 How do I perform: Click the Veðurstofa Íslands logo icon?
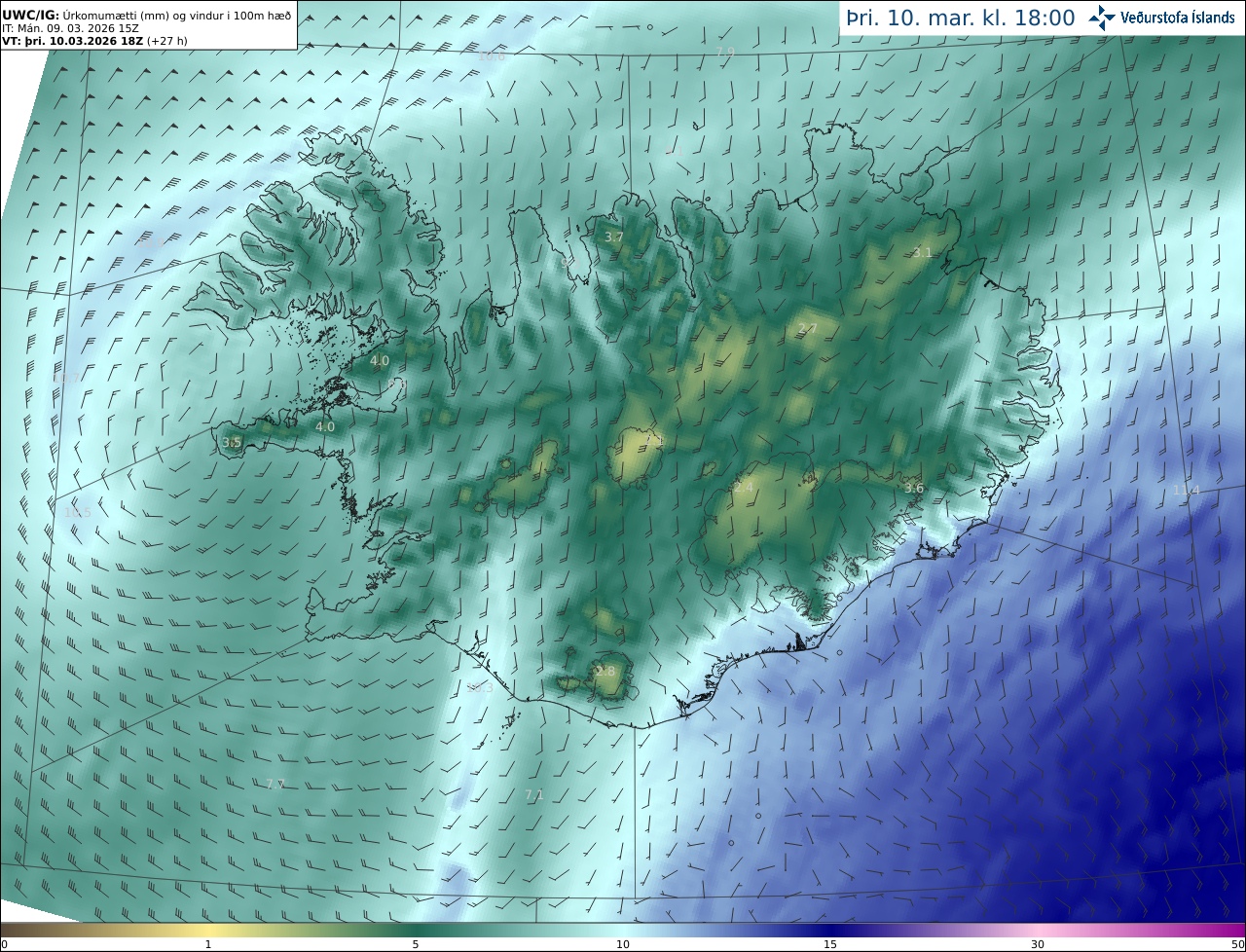[1102, 18]
